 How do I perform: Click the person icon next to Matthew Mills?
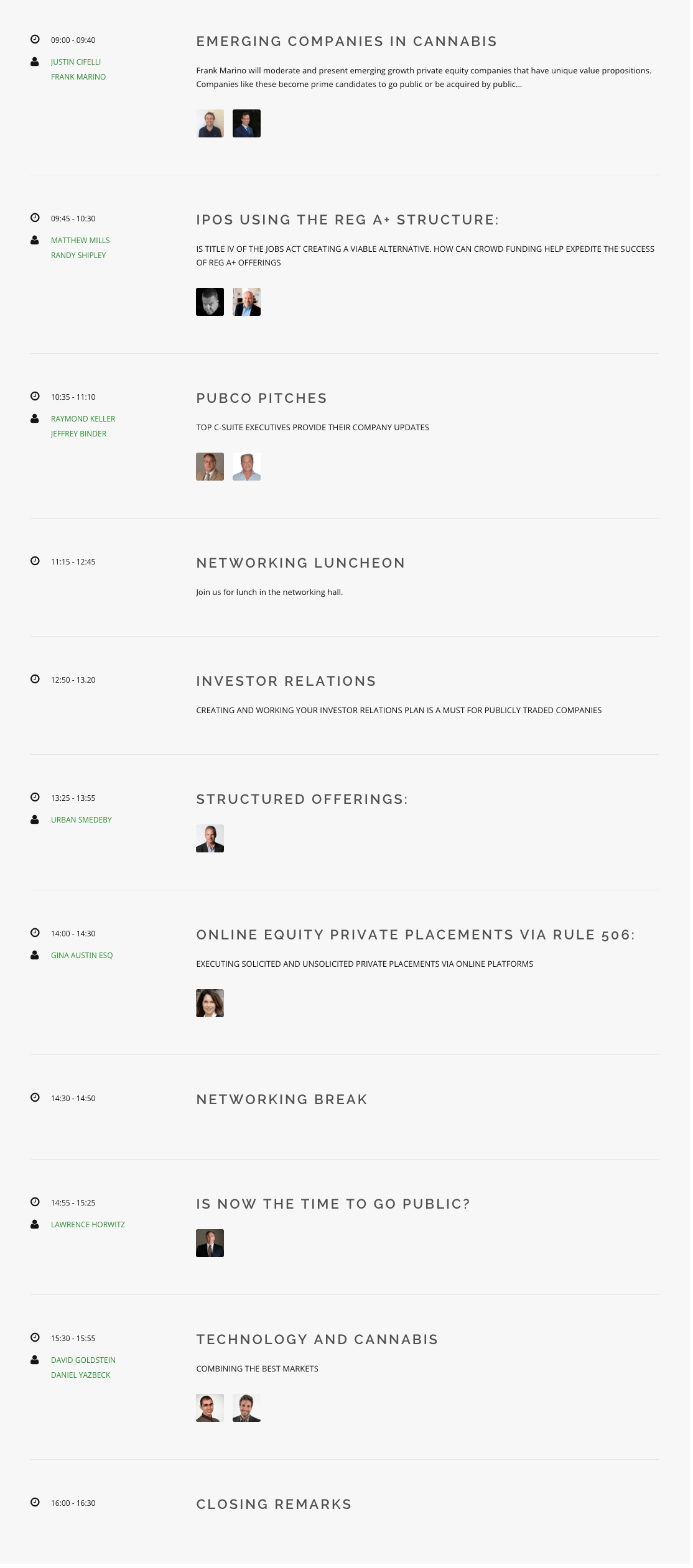click(x=35, y=240)
